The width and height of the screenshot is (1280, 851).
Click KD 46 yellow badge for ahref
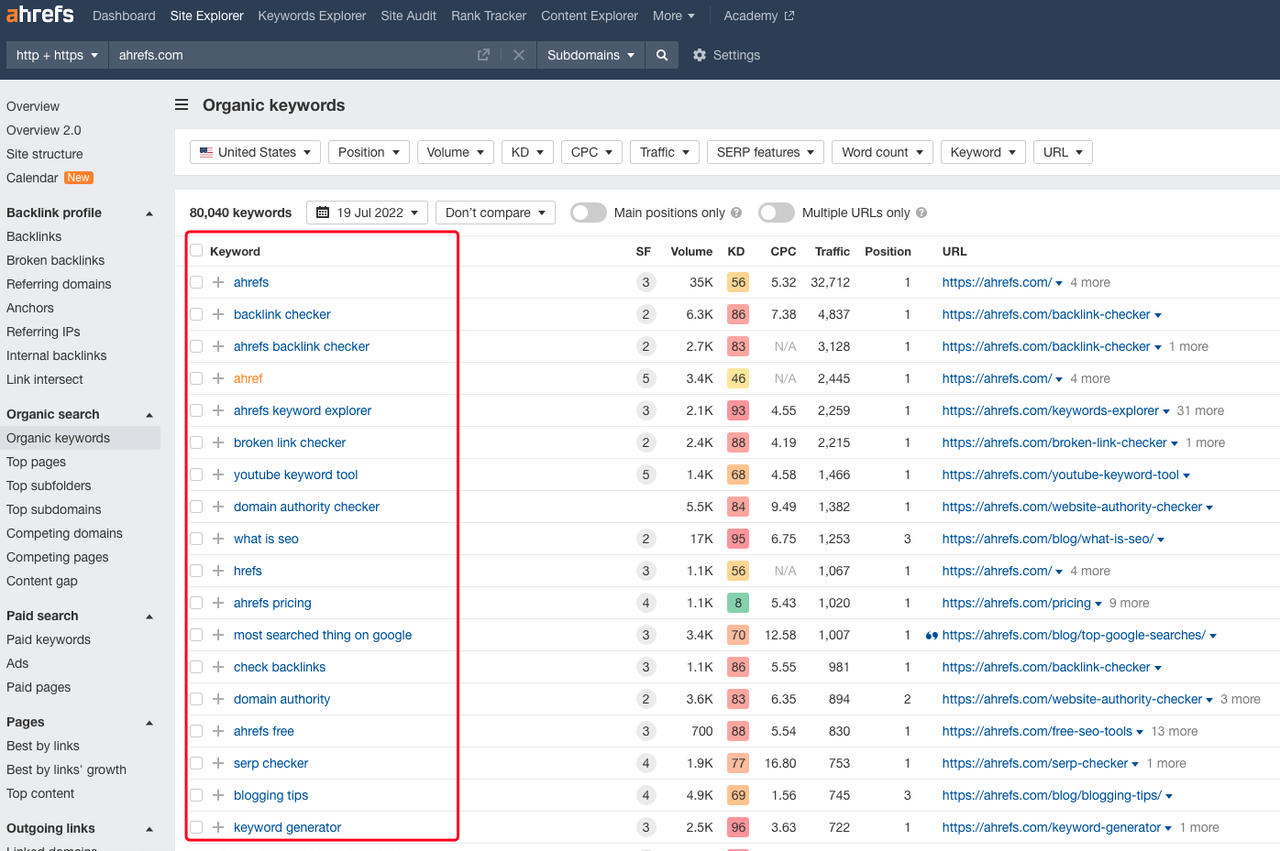(738, 378)
